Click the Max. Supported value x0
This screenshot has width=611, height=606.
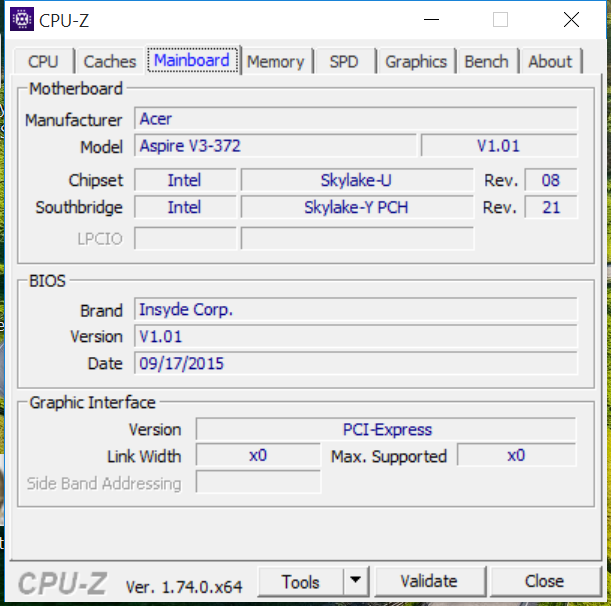[x=516, y=455]
